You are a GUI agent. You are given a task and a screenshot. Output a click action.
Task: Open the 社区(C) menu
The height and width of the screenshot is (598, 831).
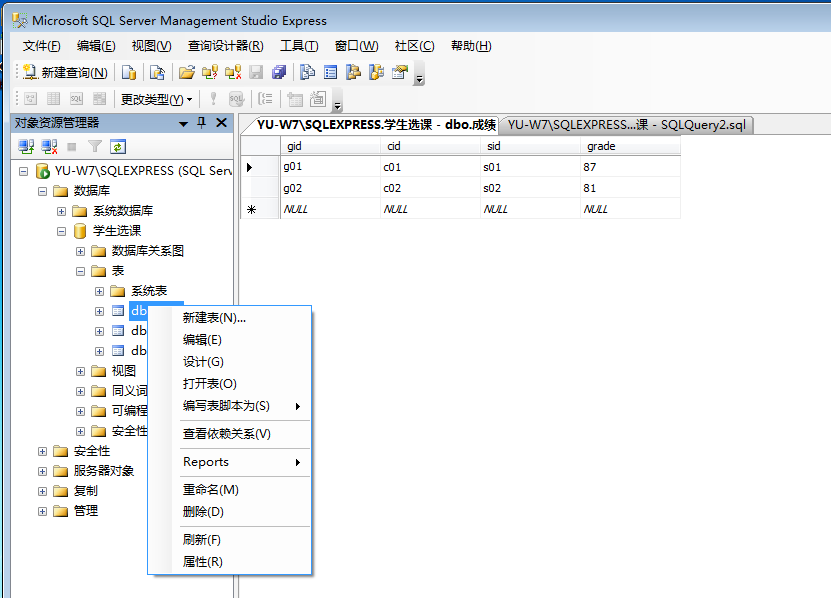414,46
